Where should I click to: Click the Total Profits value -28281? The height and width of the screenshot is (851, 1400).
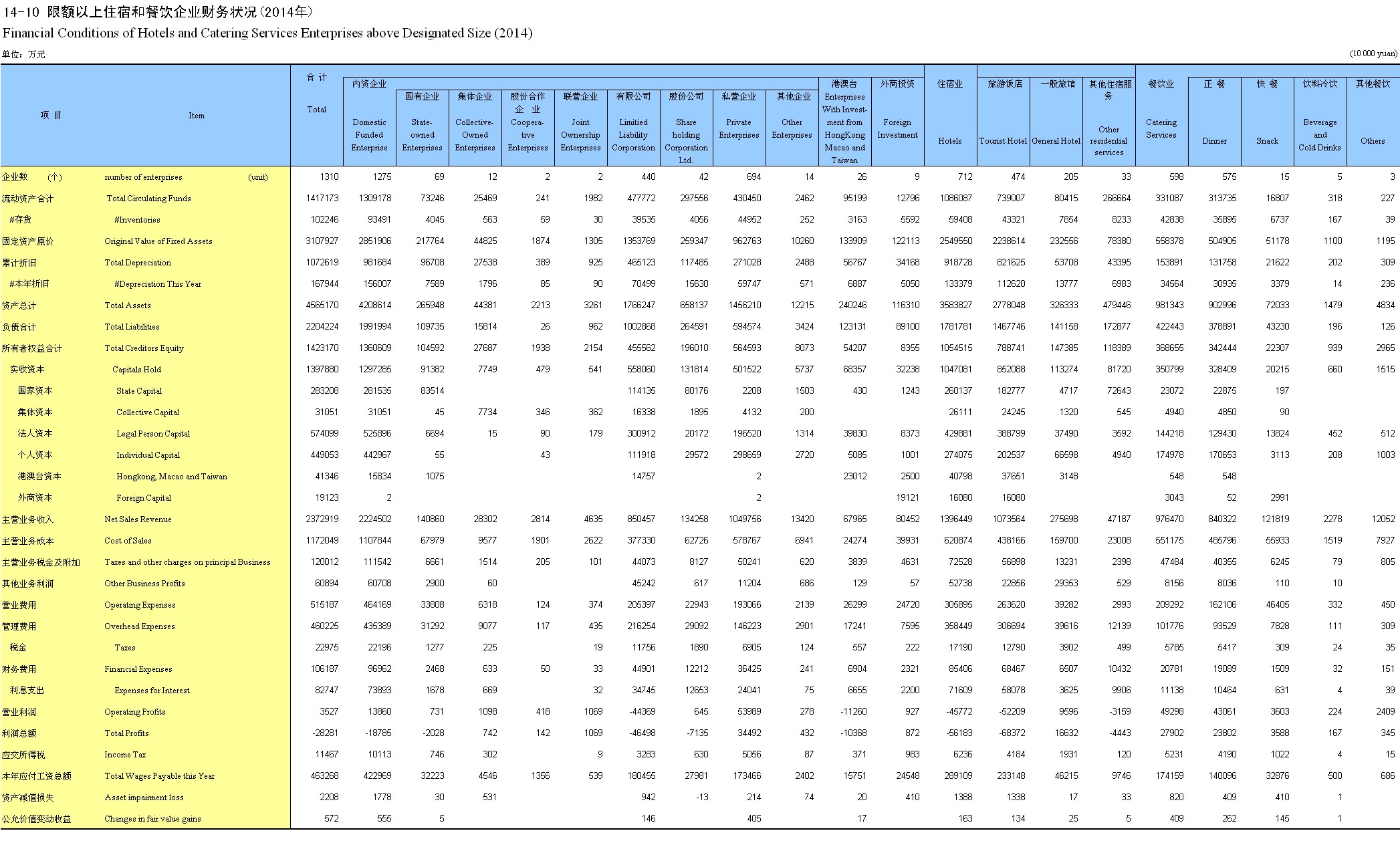325,733
